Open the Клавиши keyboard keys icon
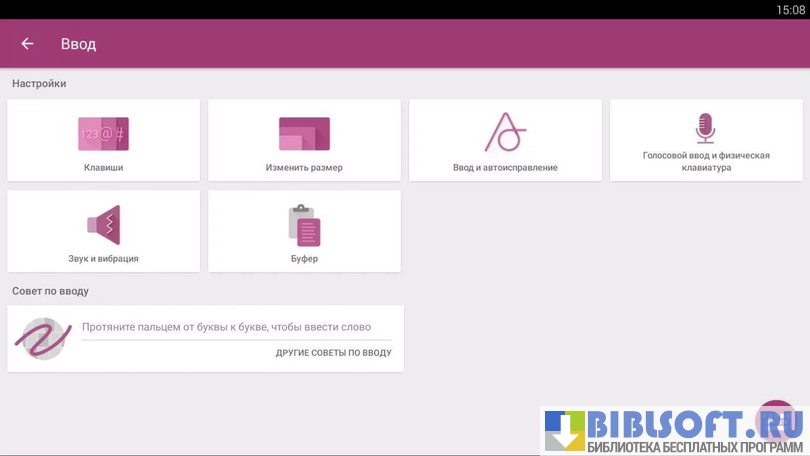Image resolution: width=810 pixels, height=456 pixels. [x=103, y=133]
